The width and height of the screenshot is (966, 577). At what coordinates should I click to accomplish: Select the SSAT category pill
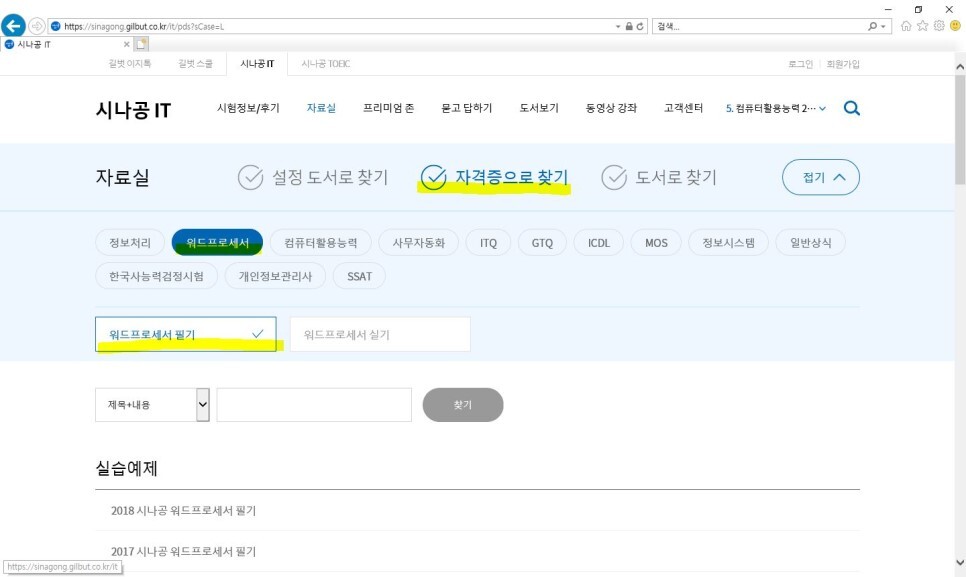[x=359, y=276]
